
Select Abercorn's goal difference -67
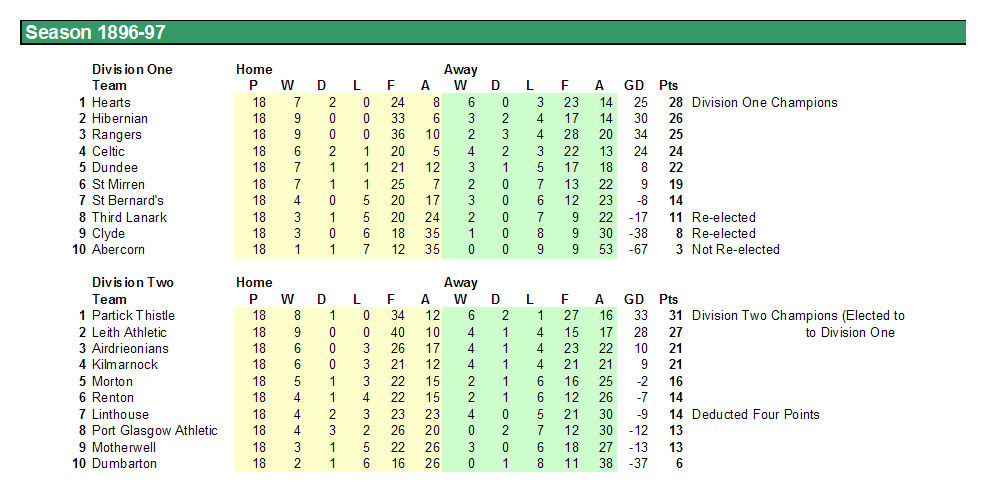coord(638,249)
